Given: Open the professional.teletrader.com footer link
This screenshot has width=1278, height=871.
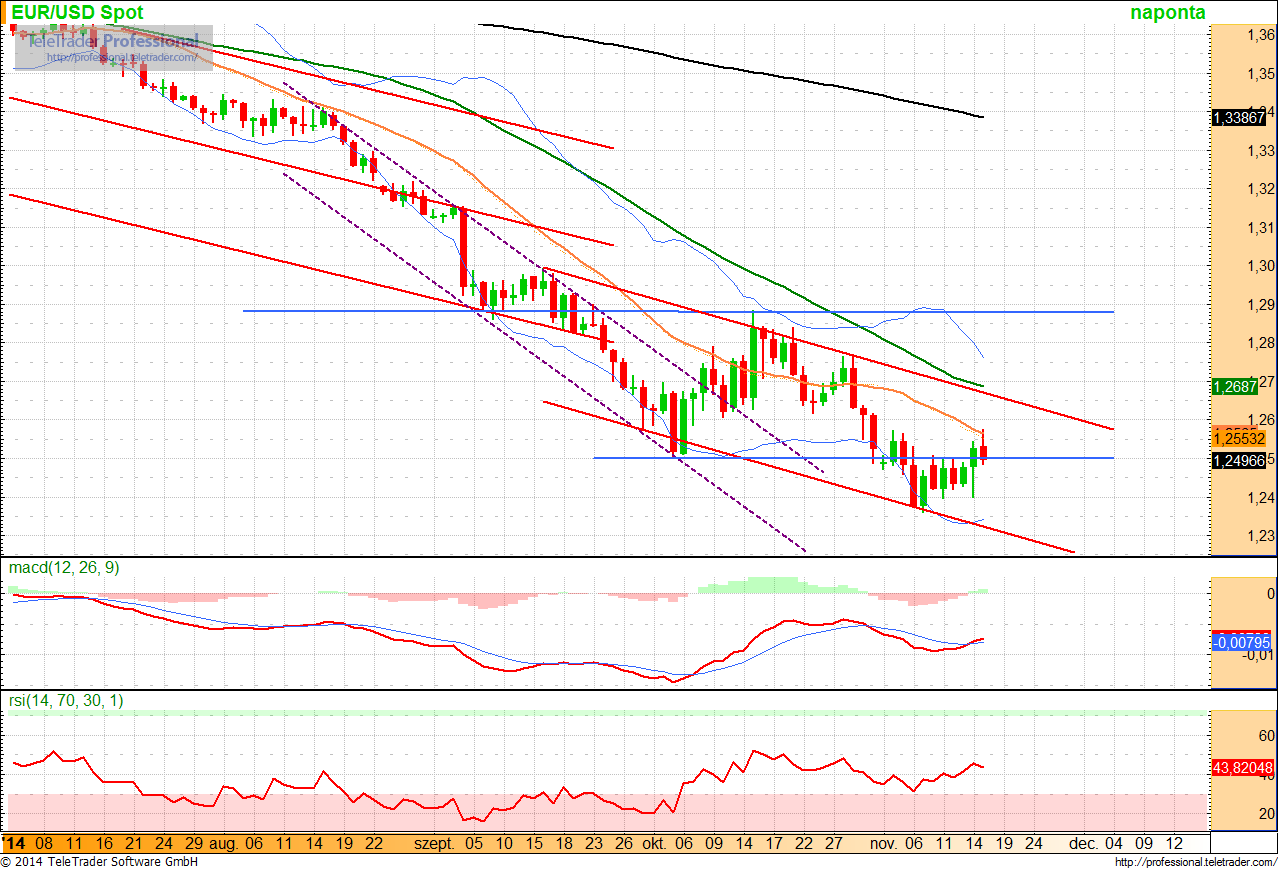Looking at the screenshot, I should [x=1195, y=862].
